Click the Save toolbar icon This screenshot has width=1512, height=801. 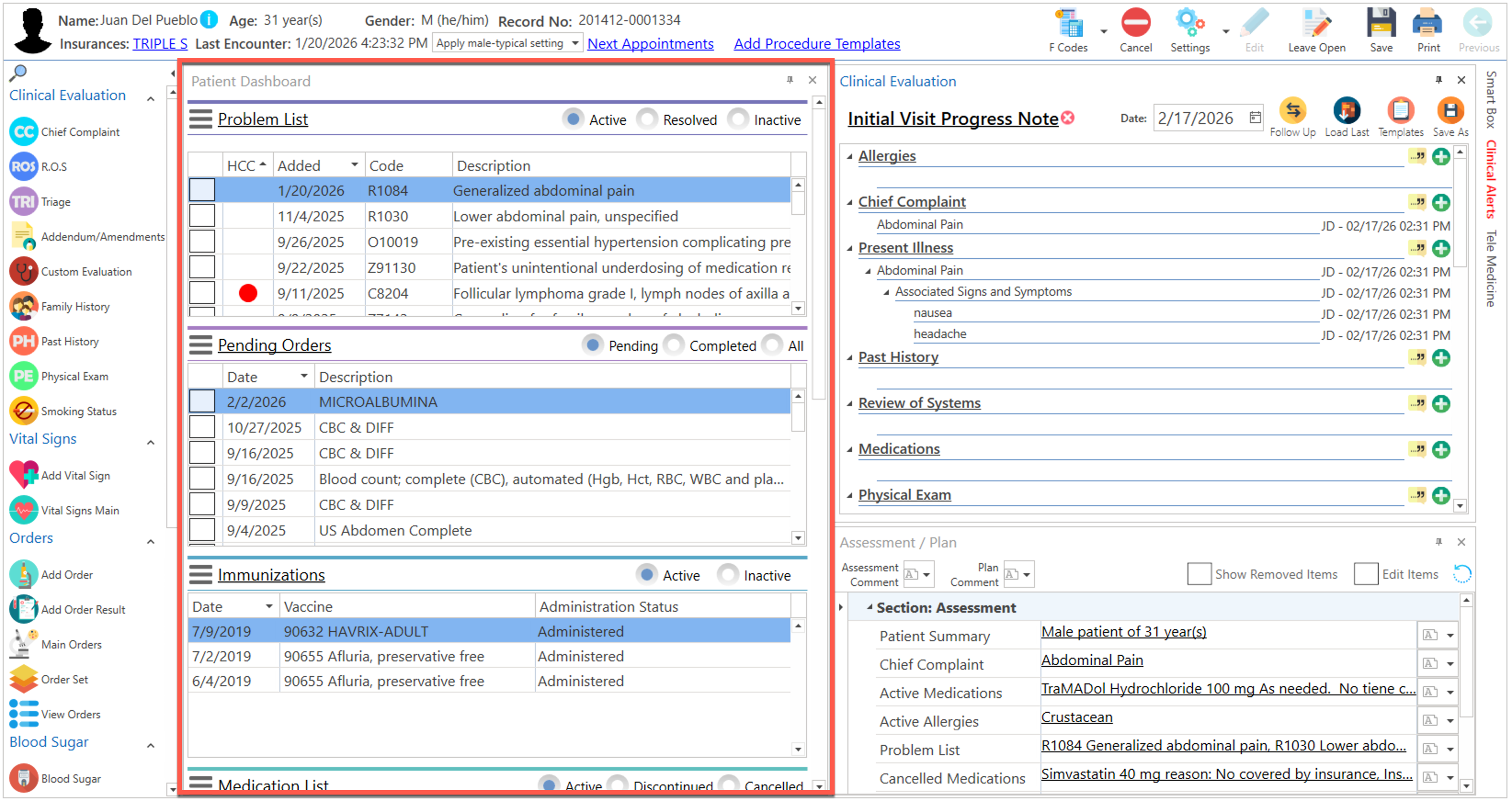coord(1381,25)
